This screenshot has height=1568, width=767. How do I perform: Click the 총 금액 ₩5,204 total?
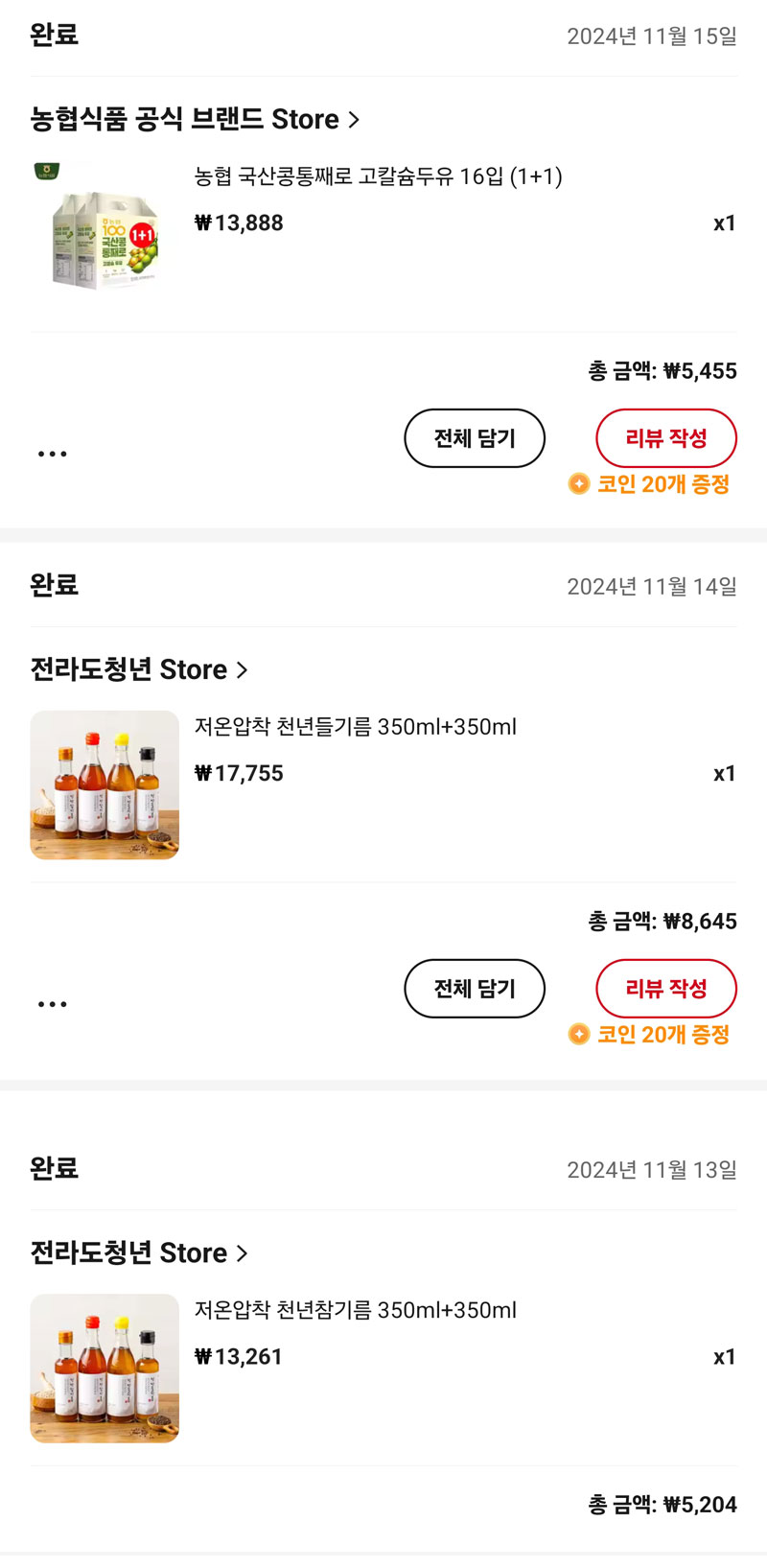click(x=662, y=1505)
